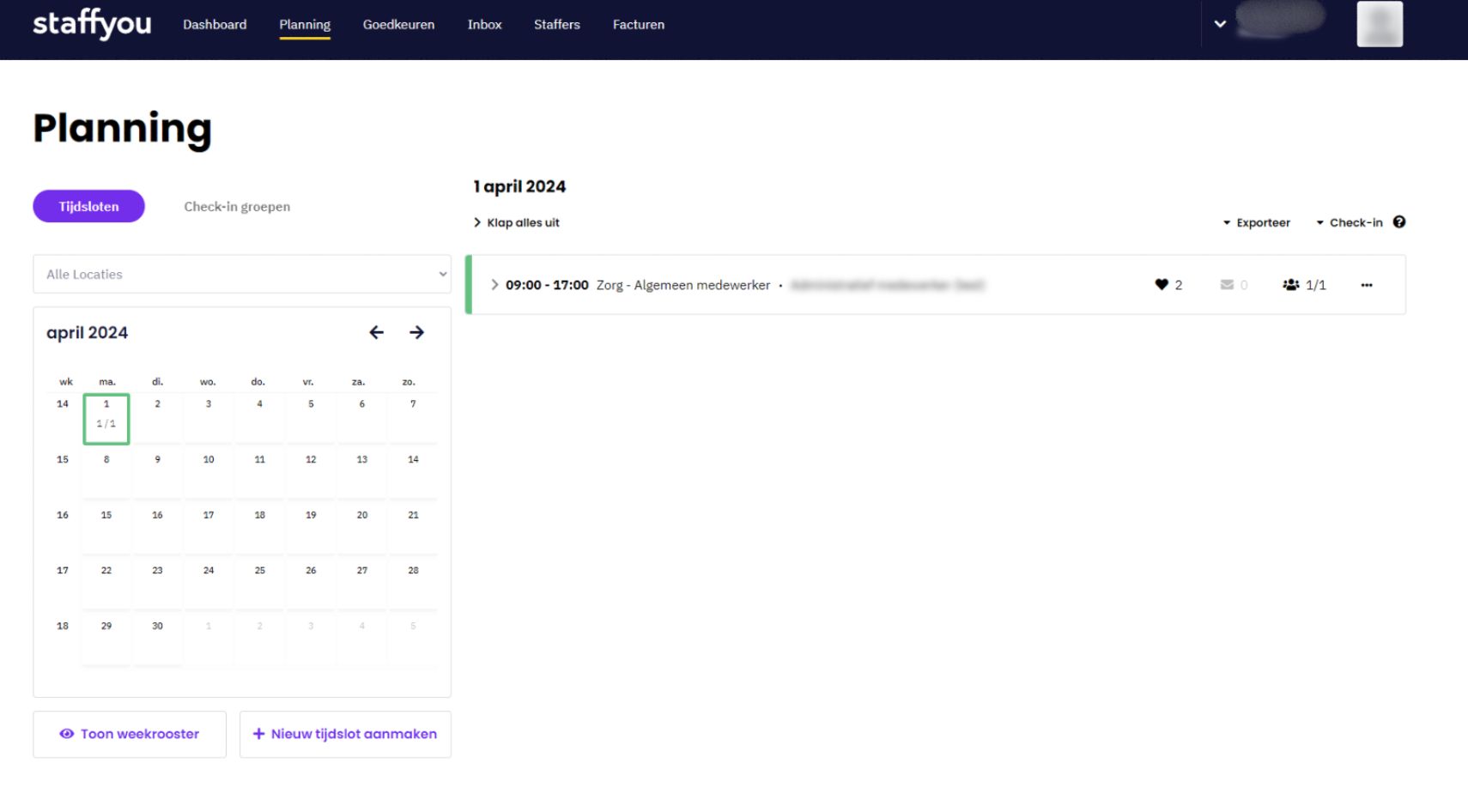Image resolution: width=1468 pixels, height=812 pixels.
Task: Open Inbox menu item
Action: pyautogui.click(x=484, y=25)
